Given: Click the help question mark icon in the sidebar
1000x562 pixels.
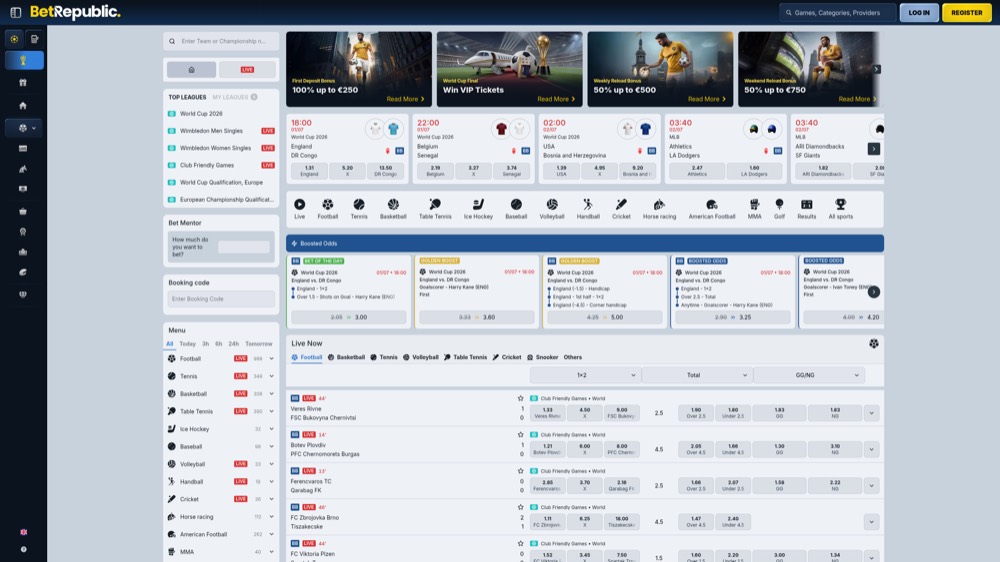Looking at the screenshot, I should (24, 549).
